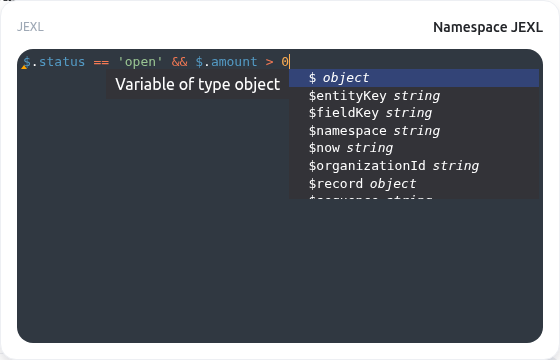The height and width of the screenshot is (360, 560).
Task: Choose the $now string suggestion
Action: [414, 148]
